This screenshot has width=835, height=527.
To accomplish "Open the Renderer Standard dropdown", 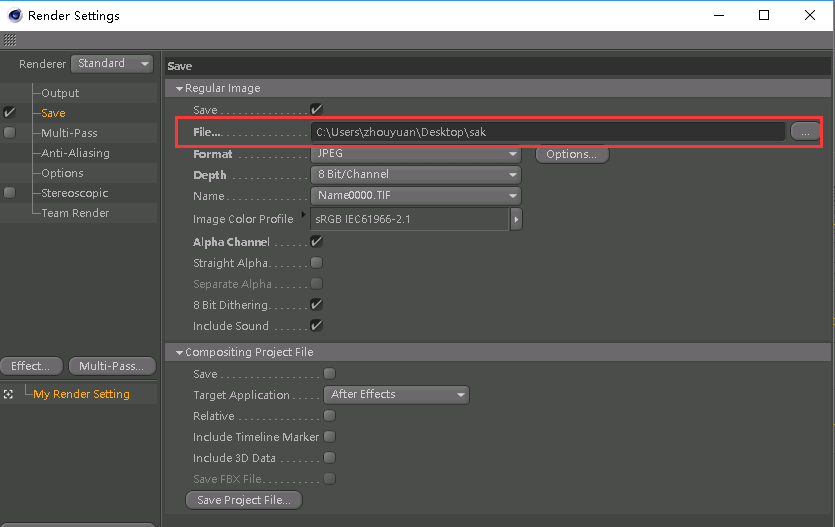I will (112, 64).
